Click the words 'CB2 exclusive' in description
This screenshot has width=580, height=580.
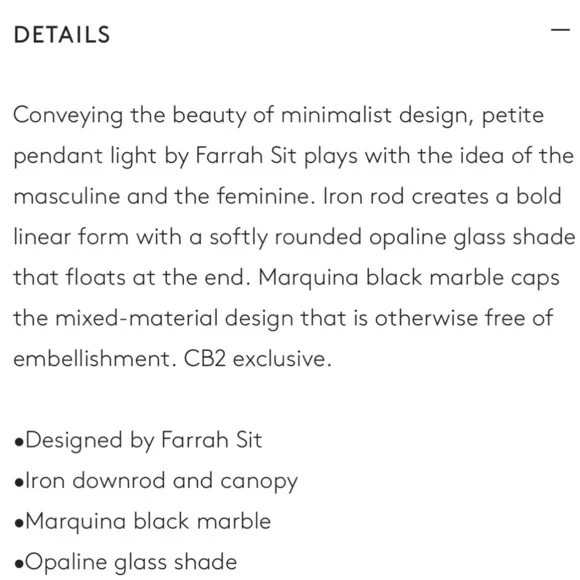257,358
